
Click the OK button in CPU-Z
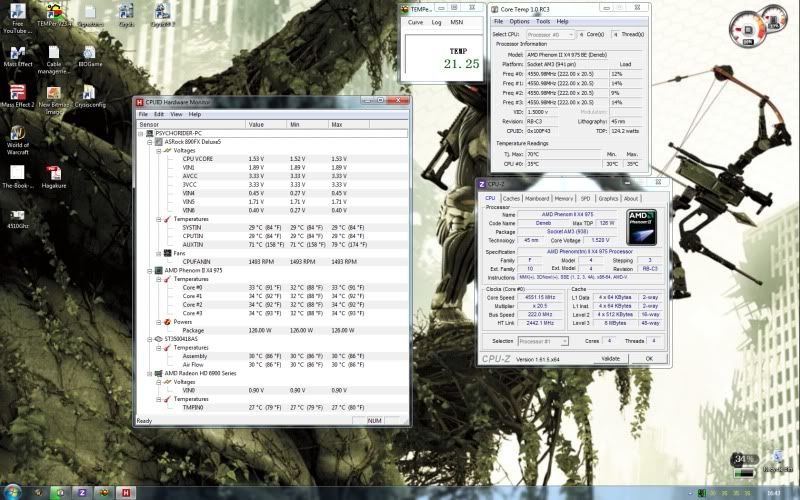648,359
